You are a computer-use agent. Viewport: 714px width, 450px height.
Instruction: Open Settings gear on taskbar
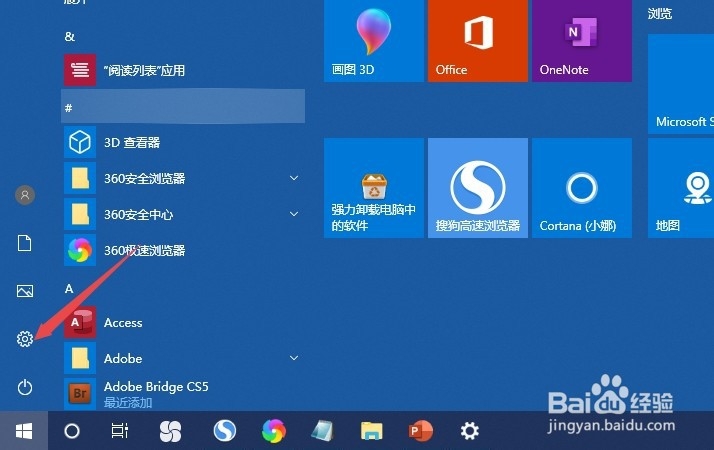469,431
